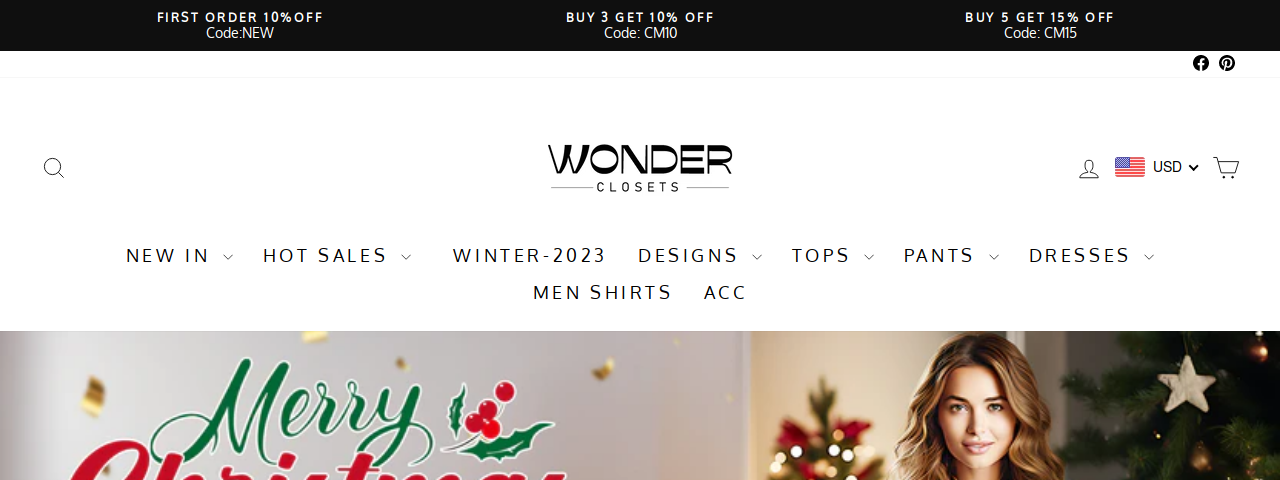Open account login person icon
This screenshot has height=480, width=1280.
click(x=1089, y=168)
